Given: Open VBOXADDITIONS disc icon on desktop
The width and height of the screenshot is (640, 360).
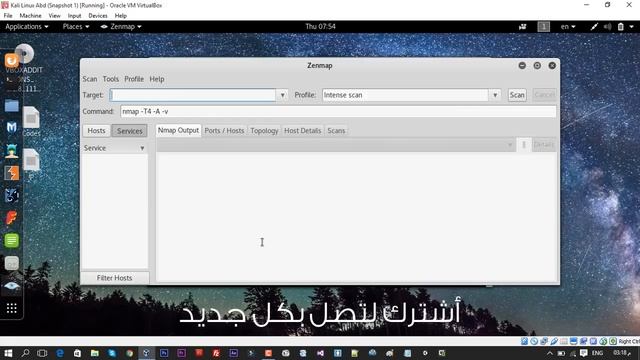Looking at the screenshot, I should click(24, 53).
